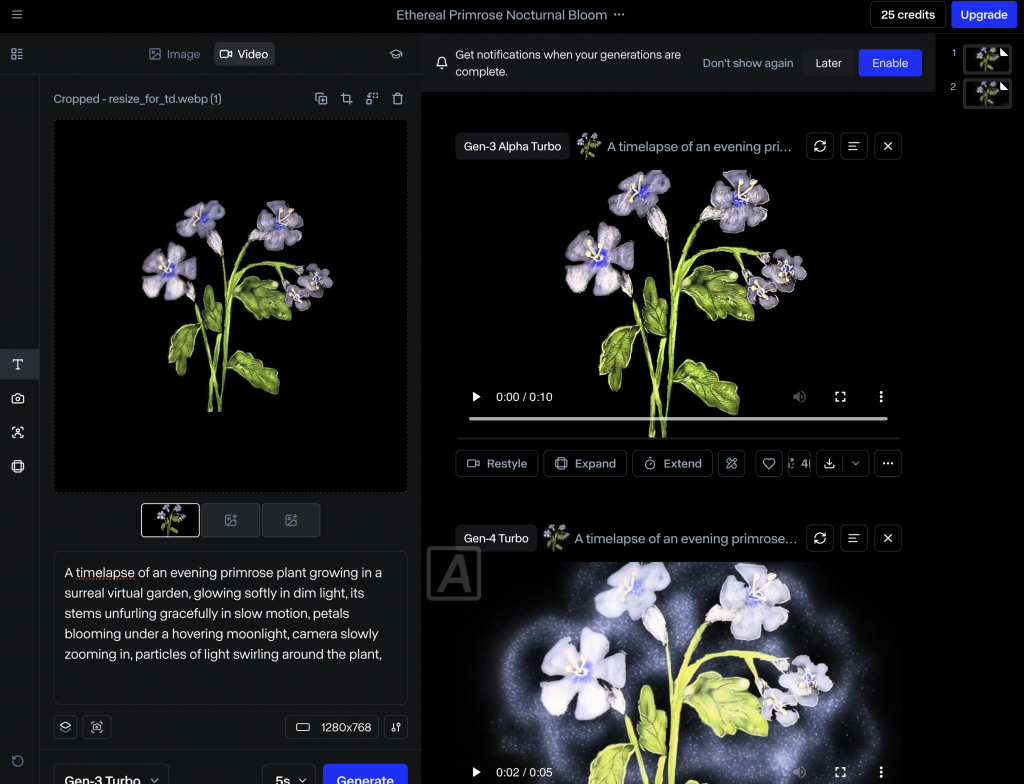The height and width of the screenshot is (784, 1024).
Task: Toggle the sessions list sidebar icon
Action: [17, 54]
